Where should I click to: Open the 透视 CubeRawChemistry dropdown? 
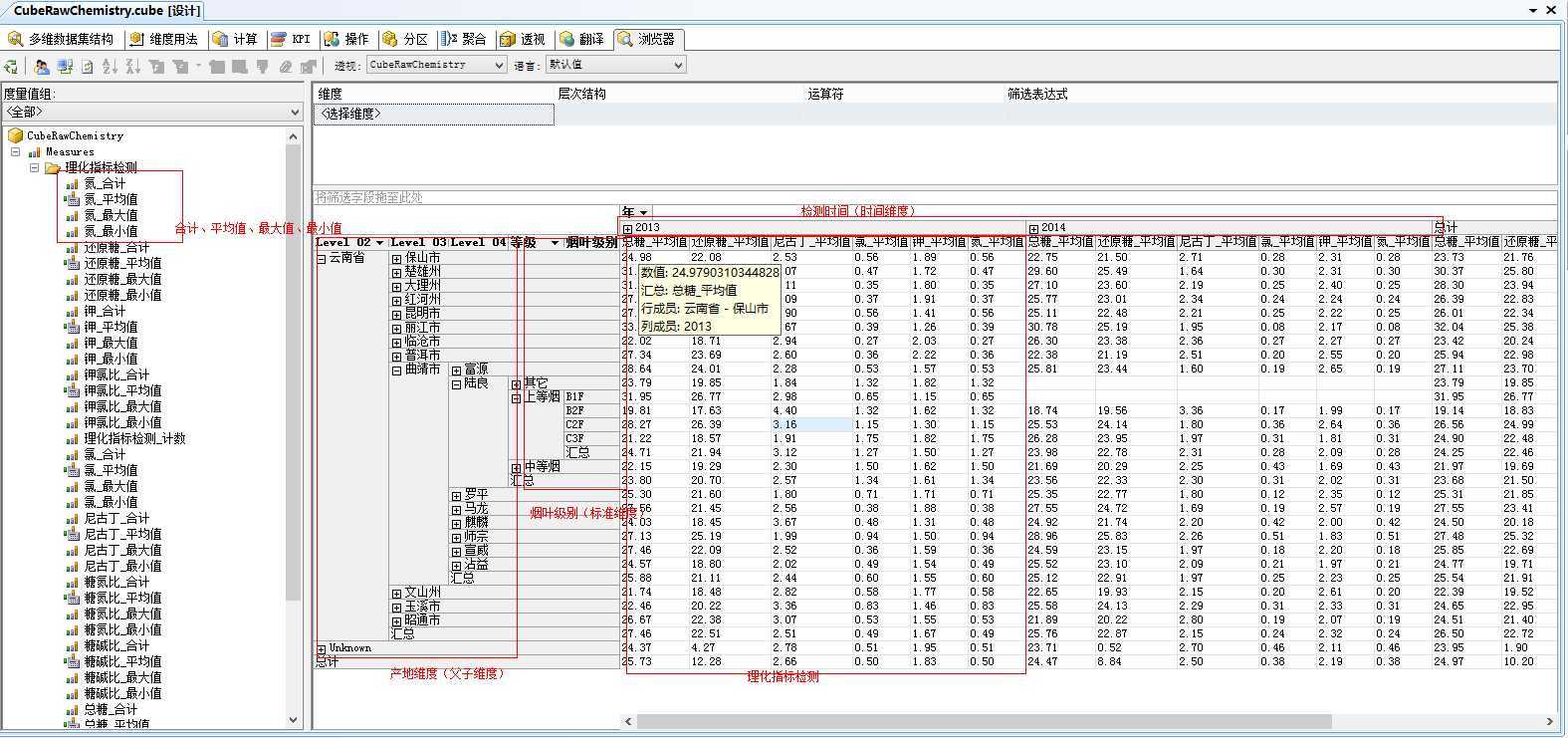pos(436,65)
